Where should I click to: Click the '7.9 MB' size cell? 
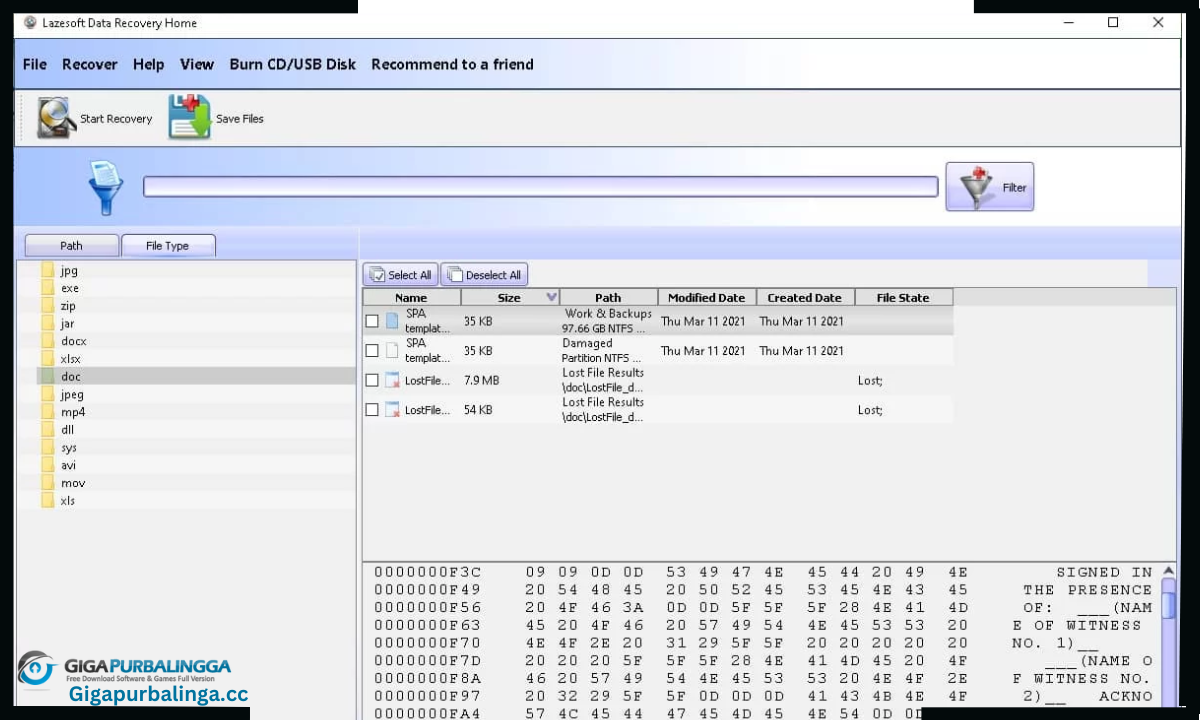482,381
